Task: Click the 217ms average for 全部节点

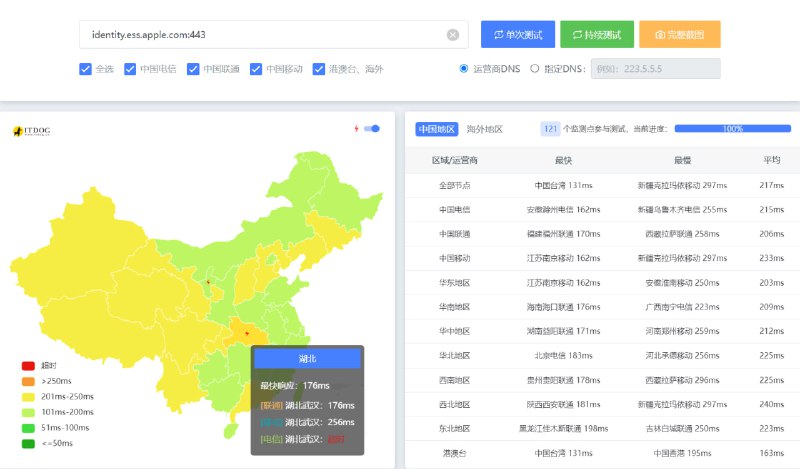Action: [x=771, y=185]
